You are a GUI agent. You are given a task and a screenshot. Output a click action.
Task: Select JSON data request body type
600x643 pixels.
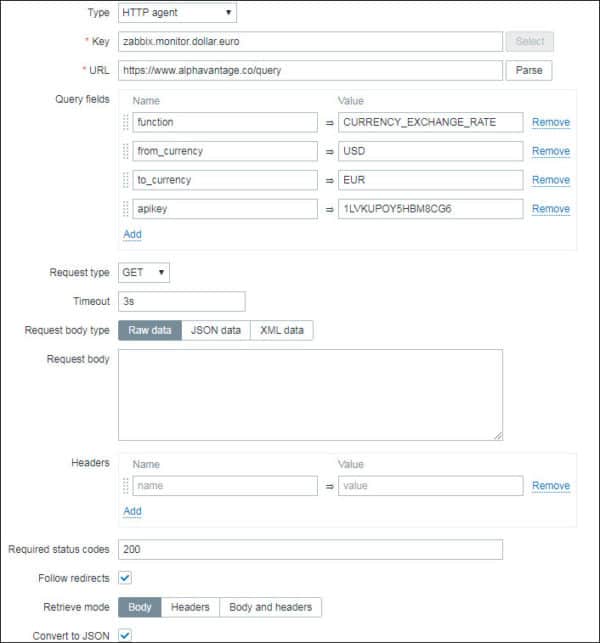[215, 331]
